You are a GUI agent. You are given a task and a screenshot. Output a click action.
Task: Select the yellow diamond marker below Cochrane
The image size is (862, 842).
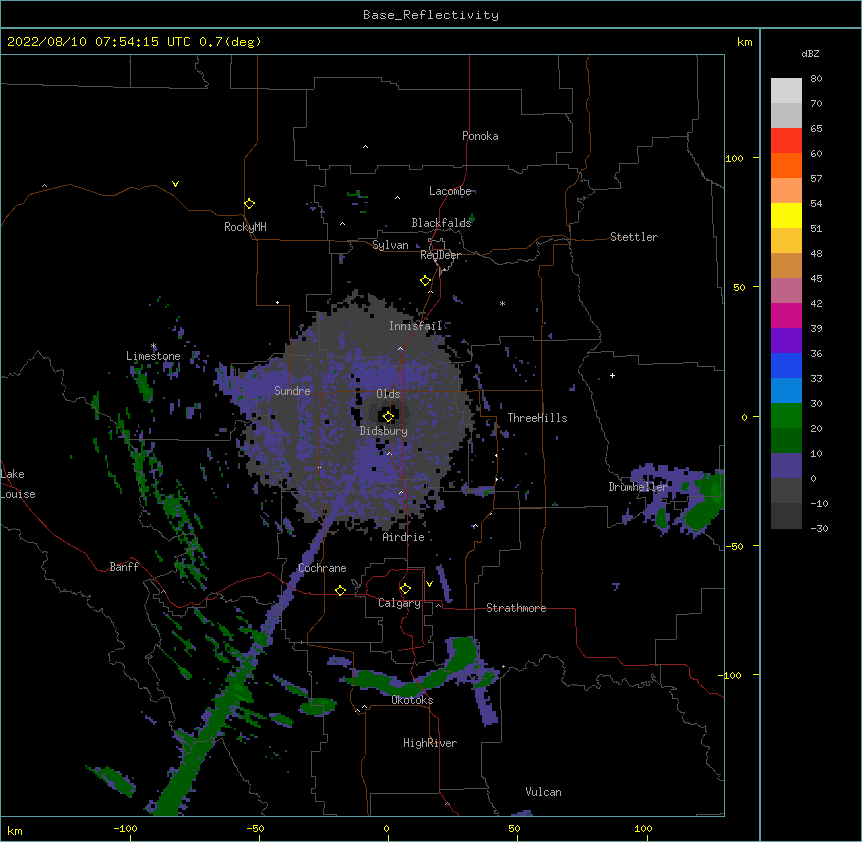340,590
